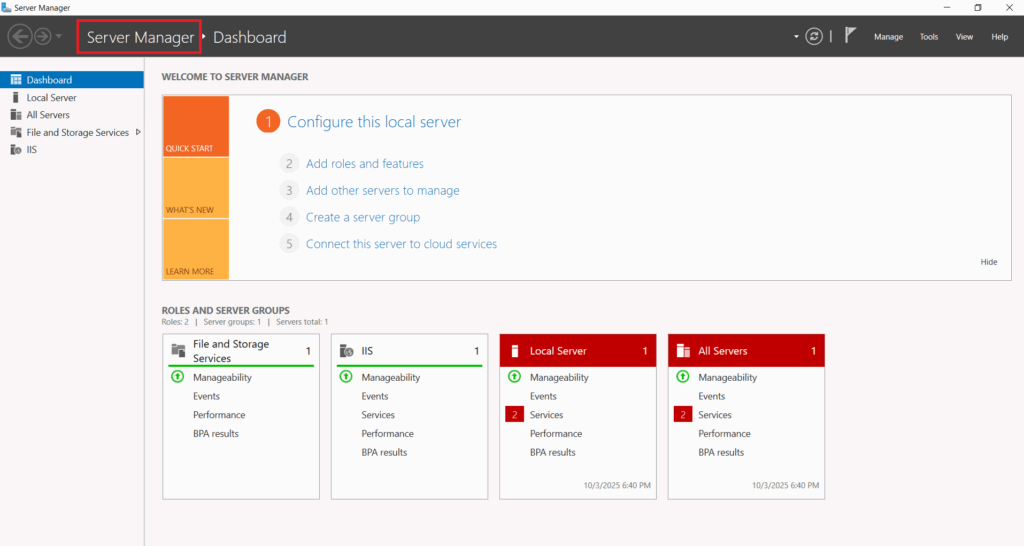Viewport: 1024px width, 546px height.
Task: Click the IIS icon in sidebar
Action: [x=16, y=150]
